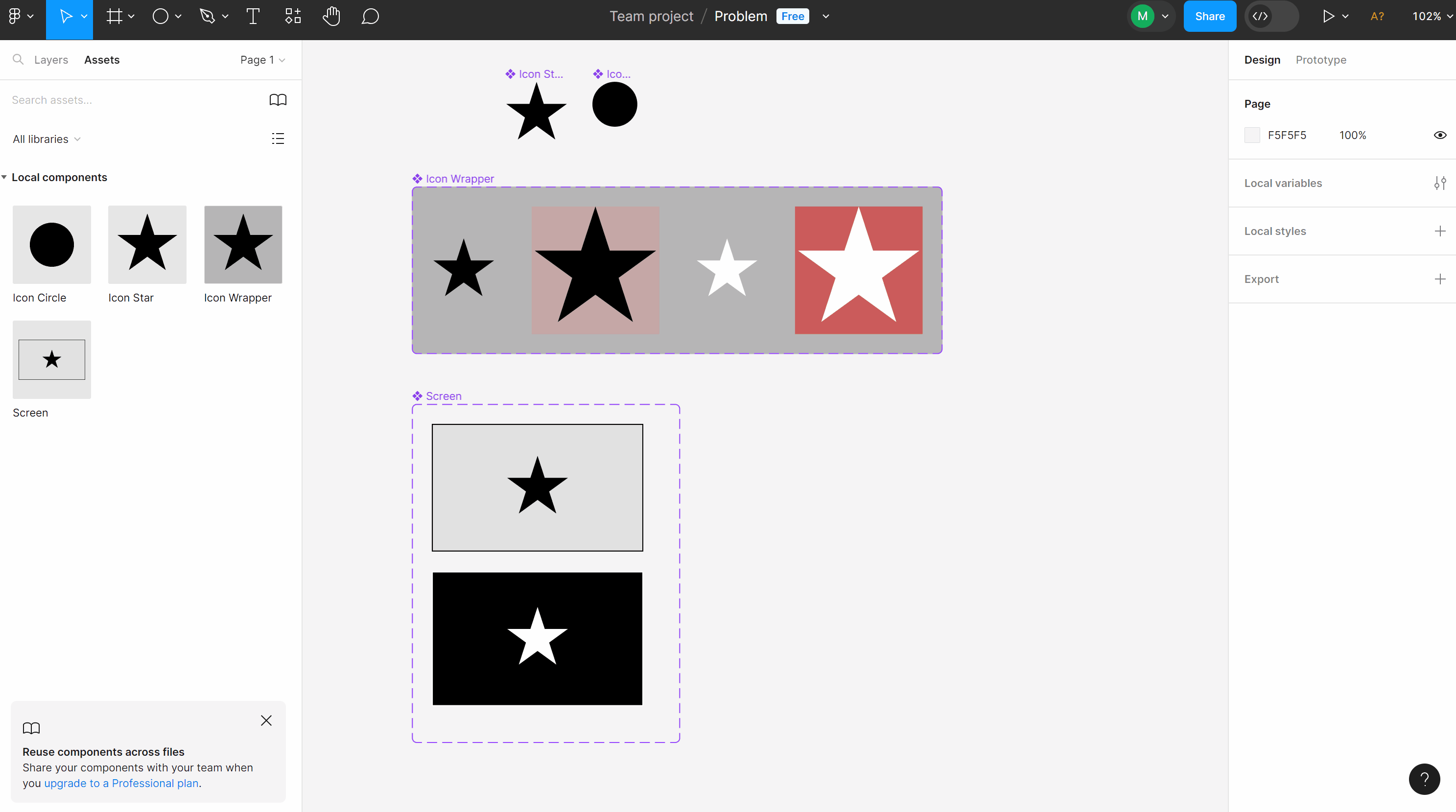This screenshot has width=1456, height=812.
Task: Select the Frame tool
Action: 114,16
